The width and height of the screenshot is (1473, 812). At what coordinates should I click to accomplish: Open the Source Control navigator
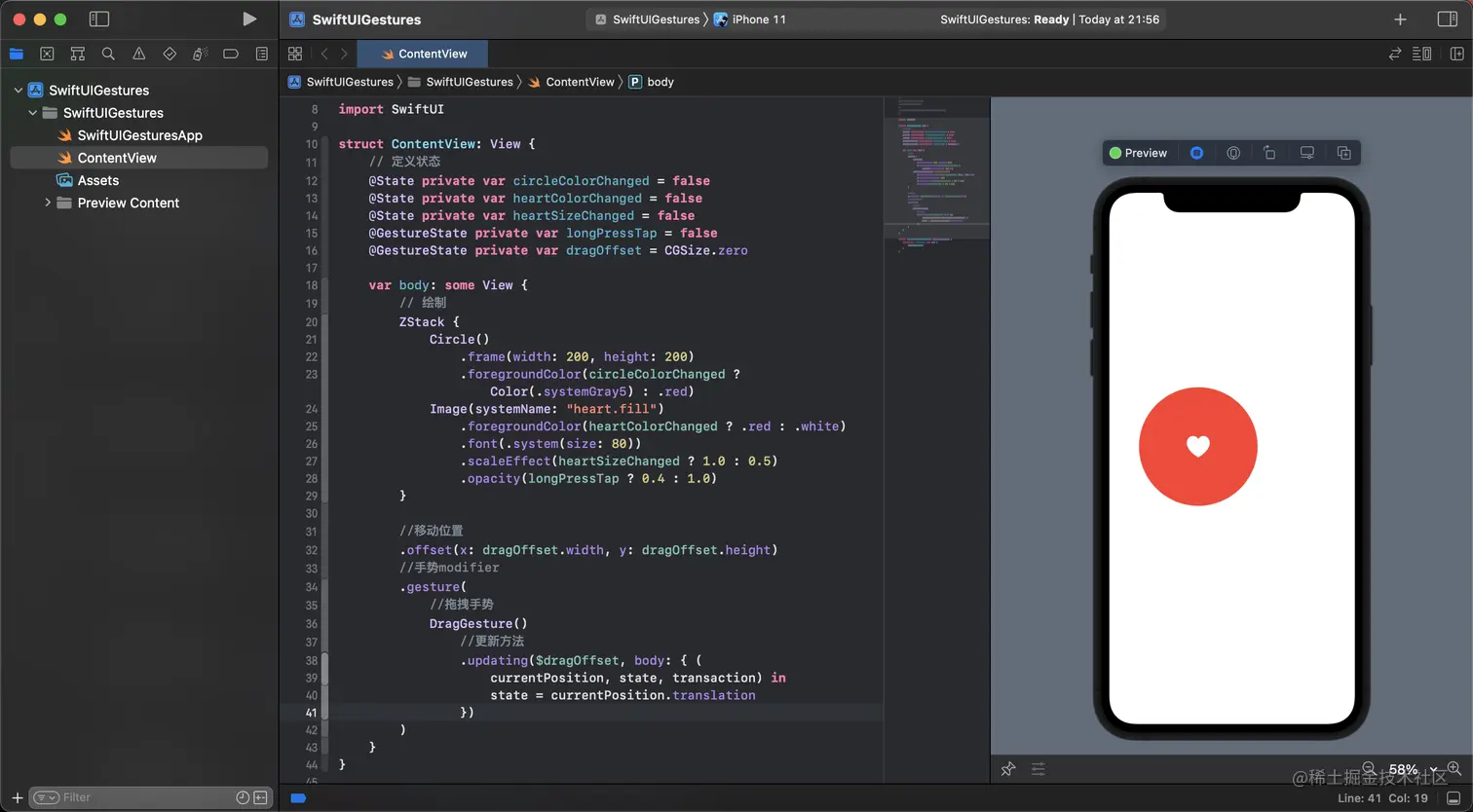click(47, 54)
